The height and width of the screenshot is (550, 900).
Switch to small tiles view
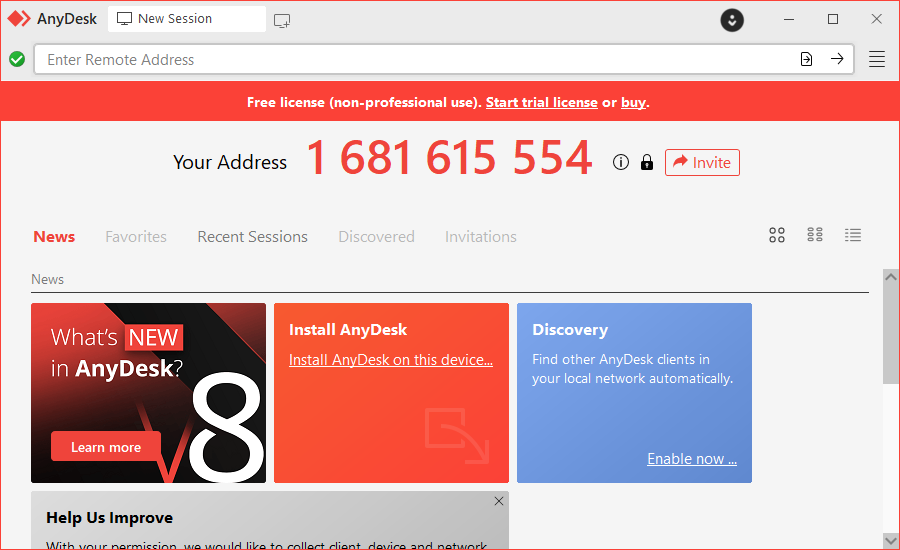point(815,235)
